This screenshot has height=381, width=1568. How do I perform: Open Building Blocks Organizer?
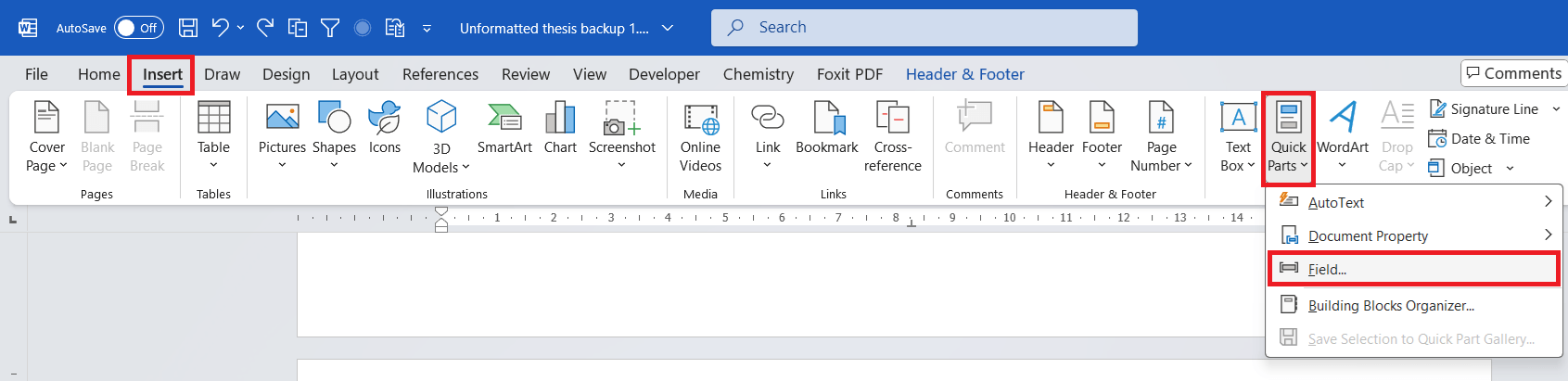(x=1415, y=305)
